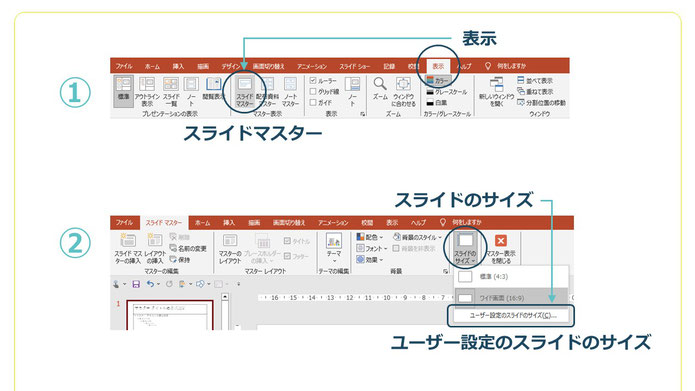Click 並べて表示 arrange all
Screen dimensions: 695x391
pos(535,81)
